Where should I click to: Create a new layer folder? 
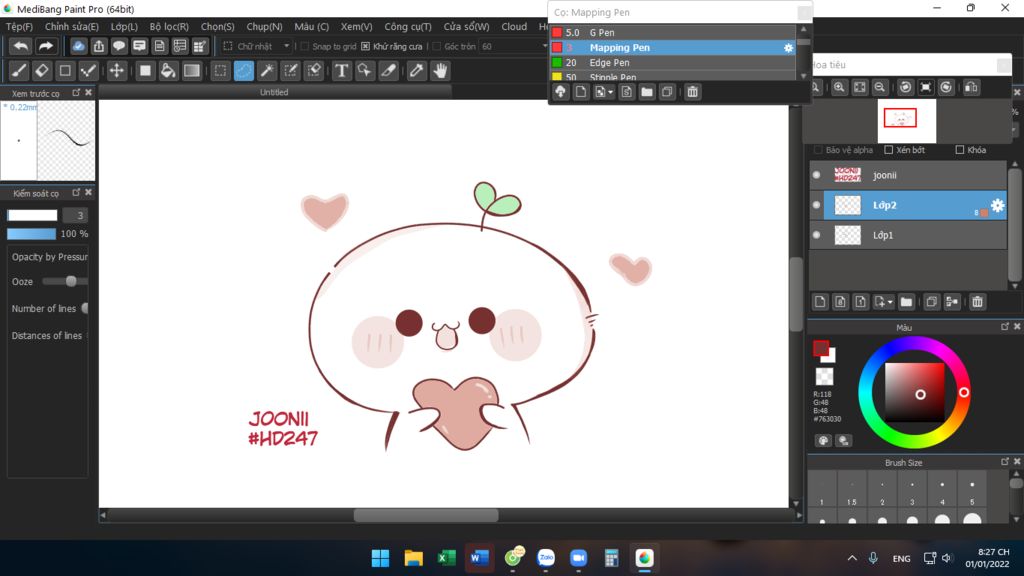906,302
